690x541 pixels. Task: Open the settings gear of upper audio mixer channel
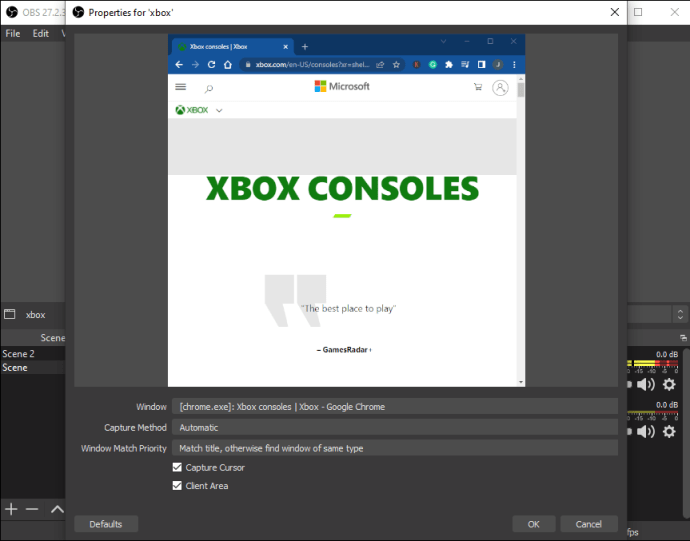[x=669, y=384]
